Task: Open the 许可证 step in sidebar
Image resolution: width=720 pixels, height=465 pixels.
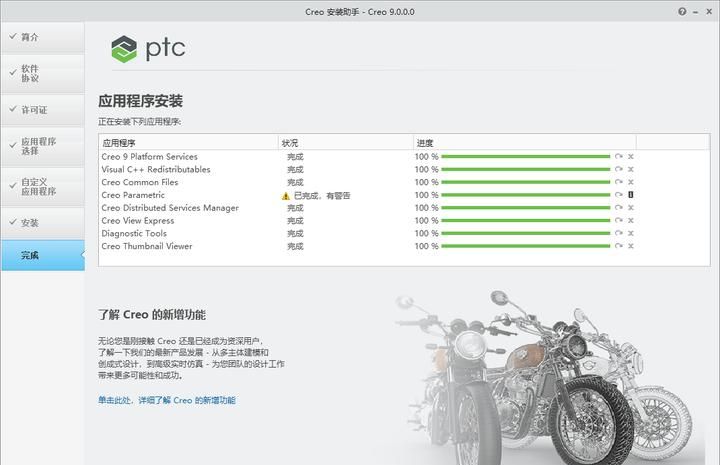Action: click(43, 110)
